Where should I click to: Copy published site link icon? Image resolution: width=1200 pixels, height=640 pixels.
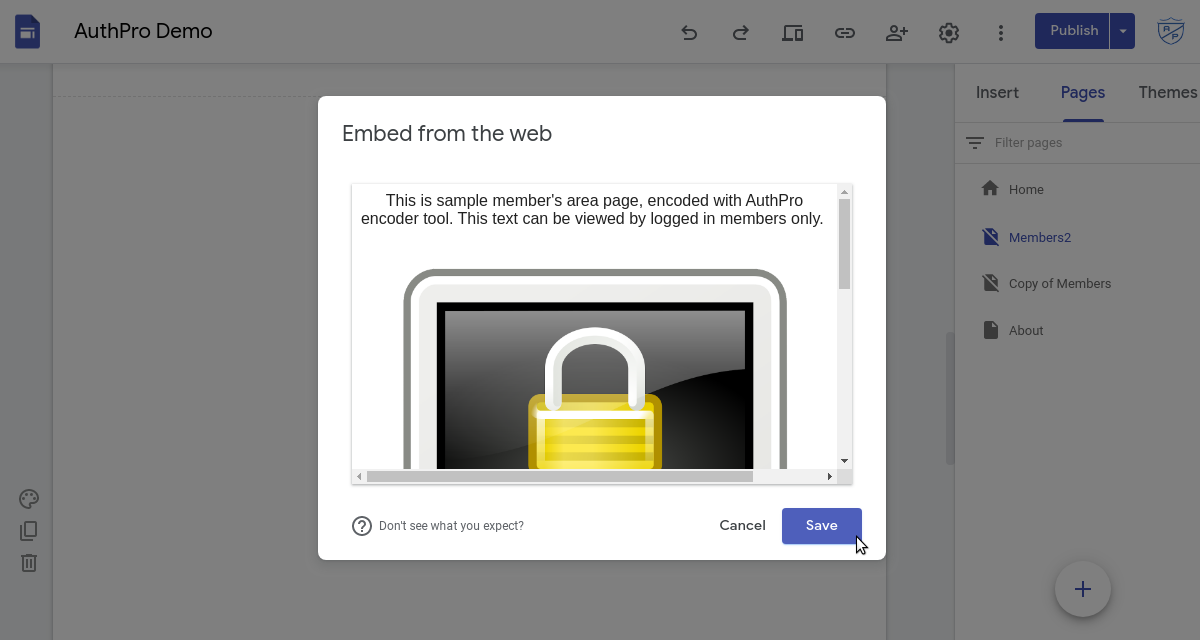click(845, 32)
